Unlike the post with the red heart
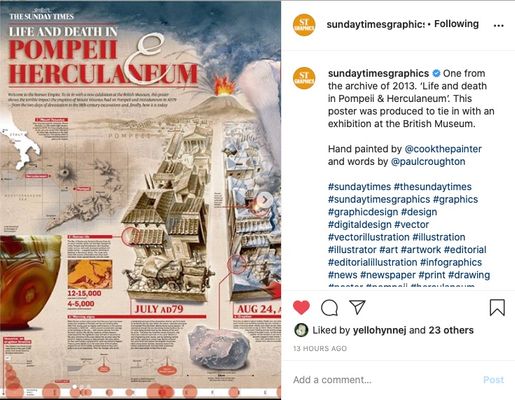The height and width of the screenshot is (400, 515). 301,307
